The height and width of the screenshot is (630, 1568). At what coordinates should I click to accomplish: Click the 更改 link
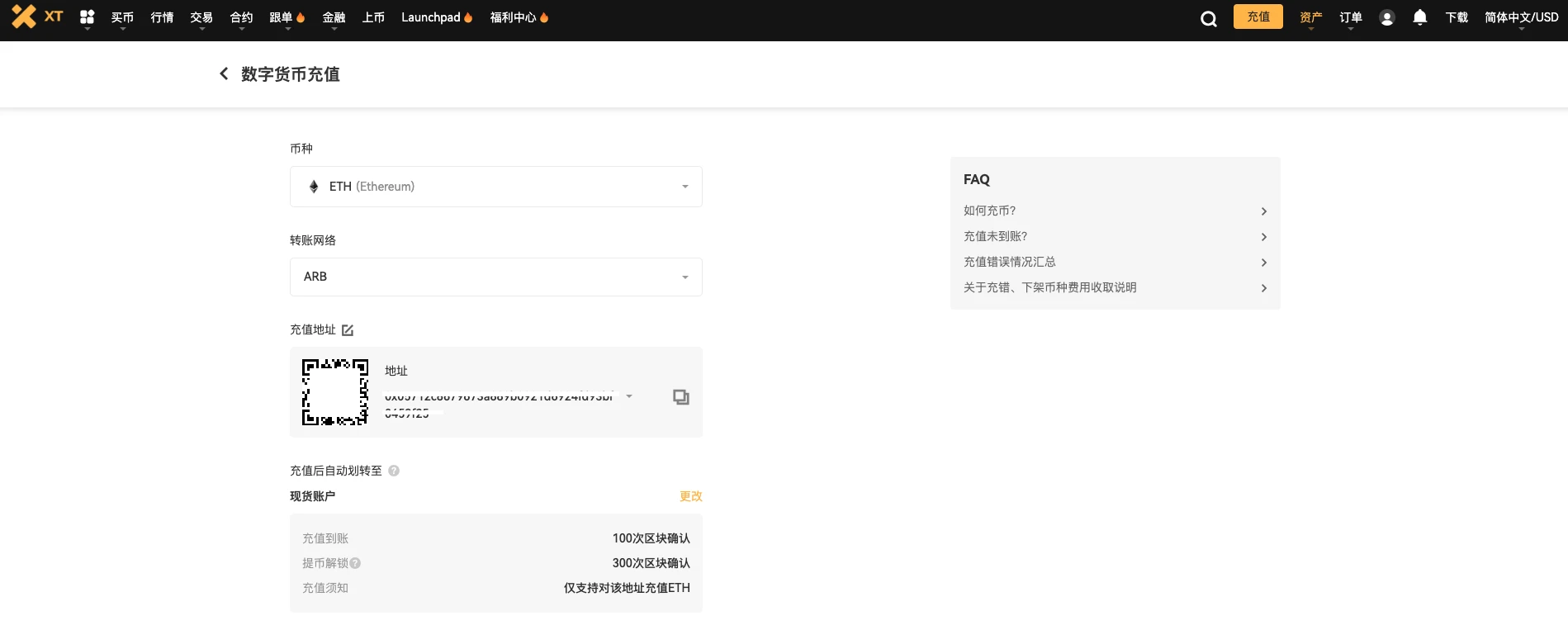(x=690, y=496)
